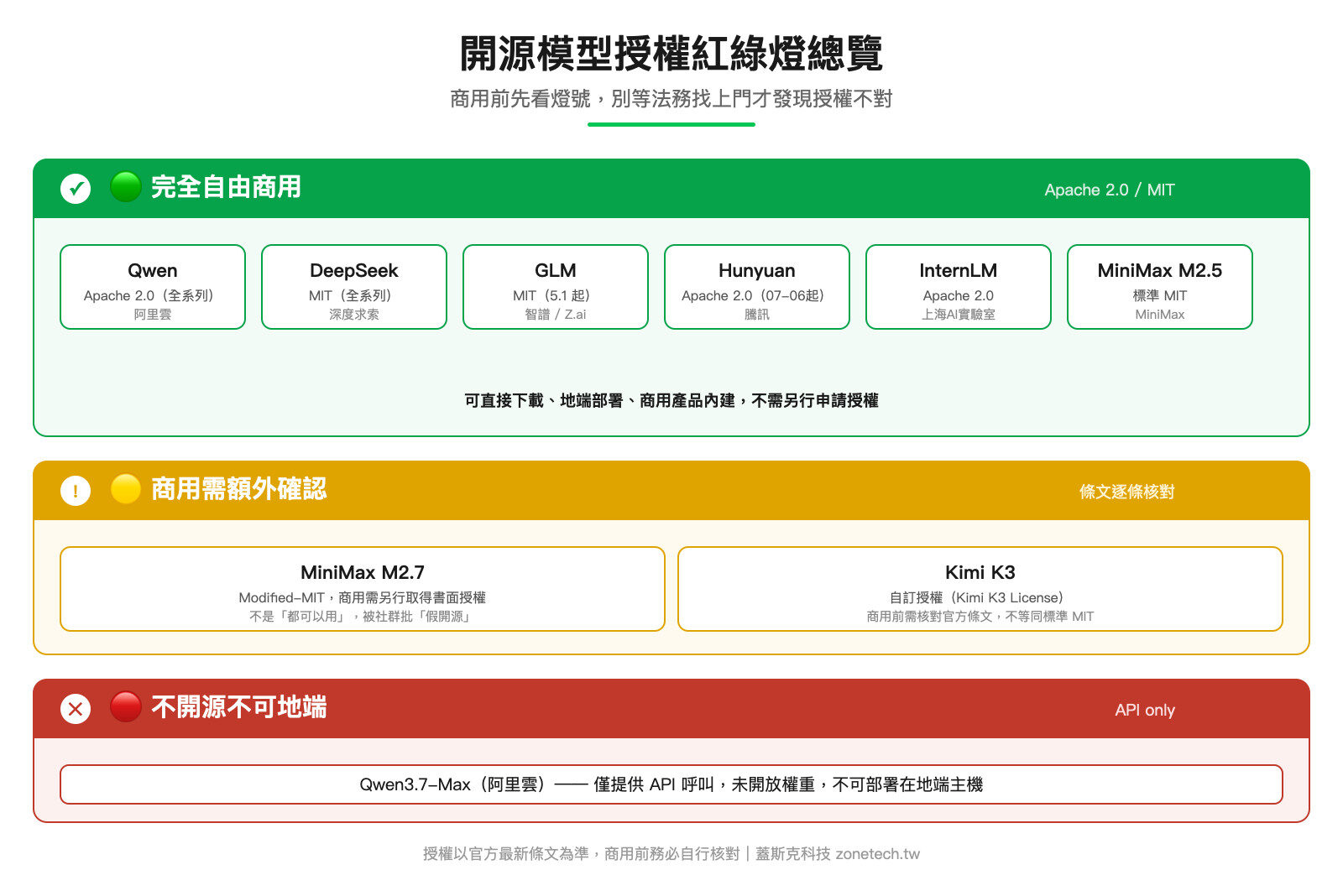Click the subtitle 商用前先看燈號 line
Image resolution: width=1343 pixels, height=896 pixels.
coord(671,99)
